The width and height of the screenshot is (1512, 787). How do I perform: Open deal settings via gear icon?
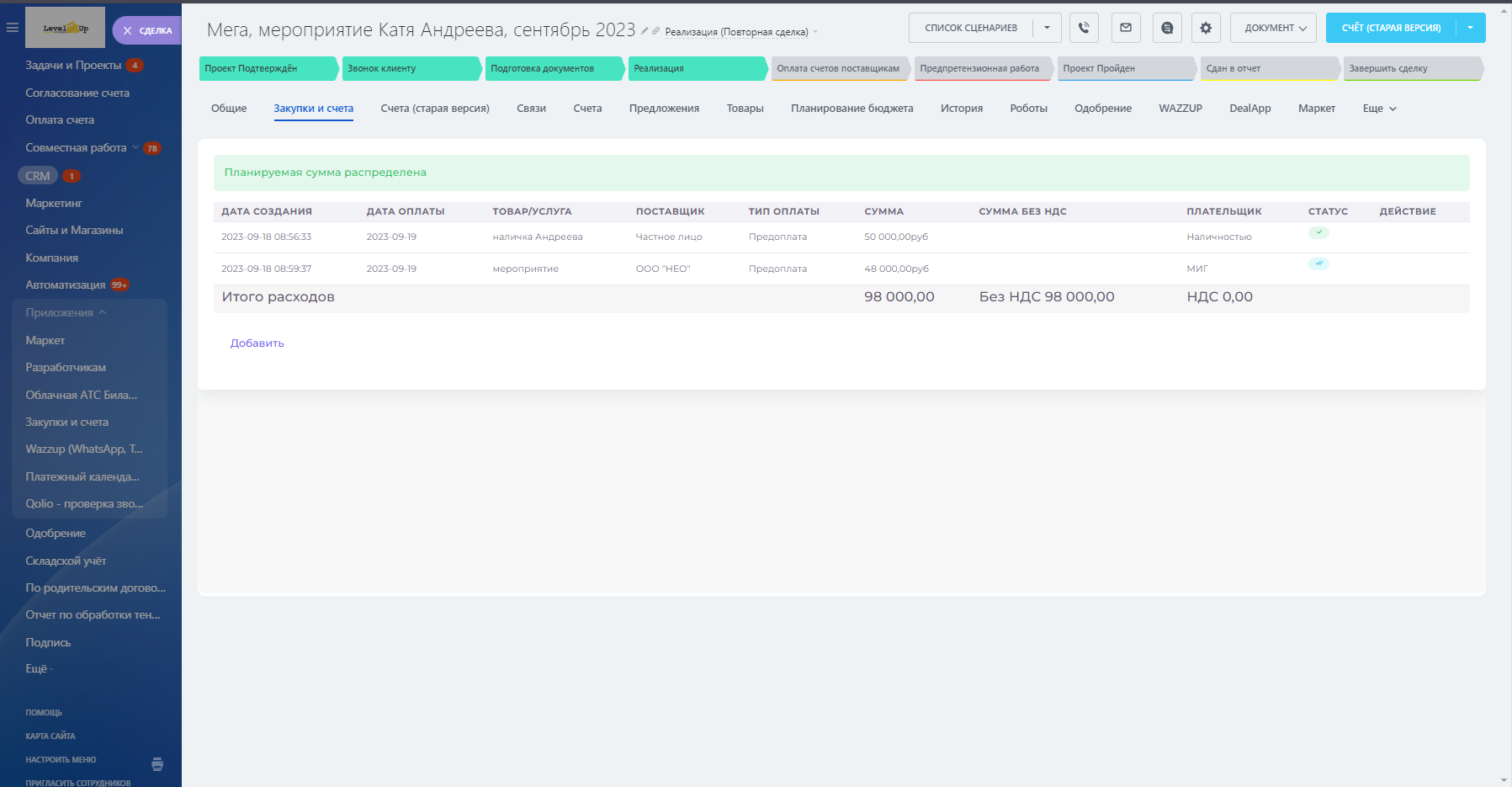click(x=1206, y=28)
